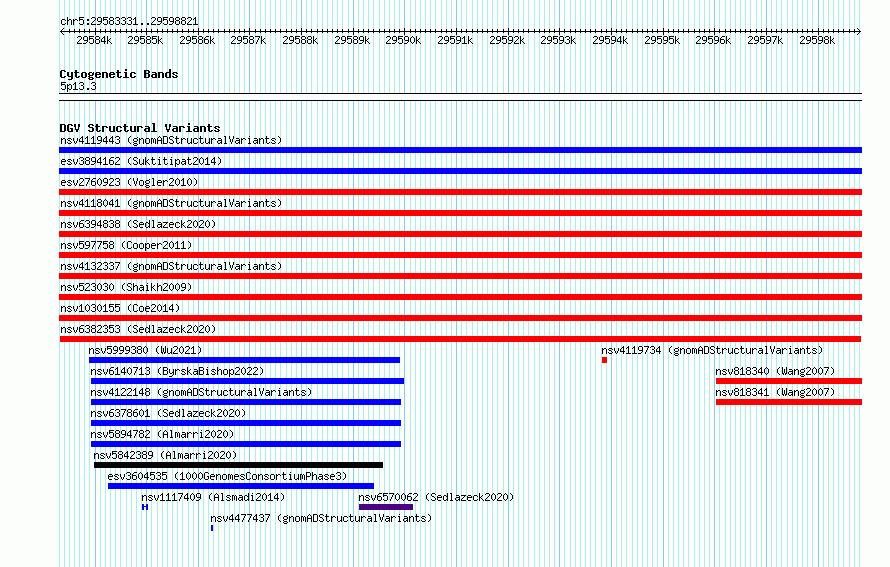Select the red bar under esv2760923
890x567 pixels.
[x=460, y=192]
